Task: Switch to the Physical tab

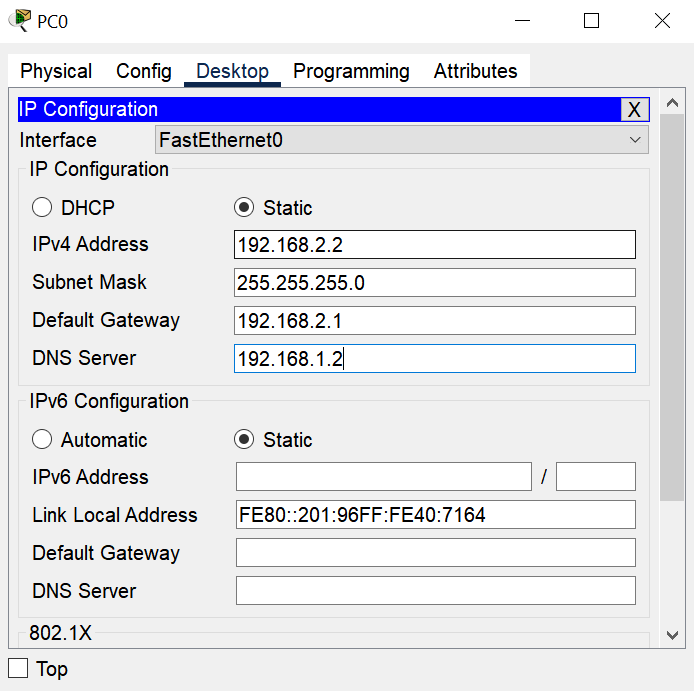Action: [x=56, y=71]
